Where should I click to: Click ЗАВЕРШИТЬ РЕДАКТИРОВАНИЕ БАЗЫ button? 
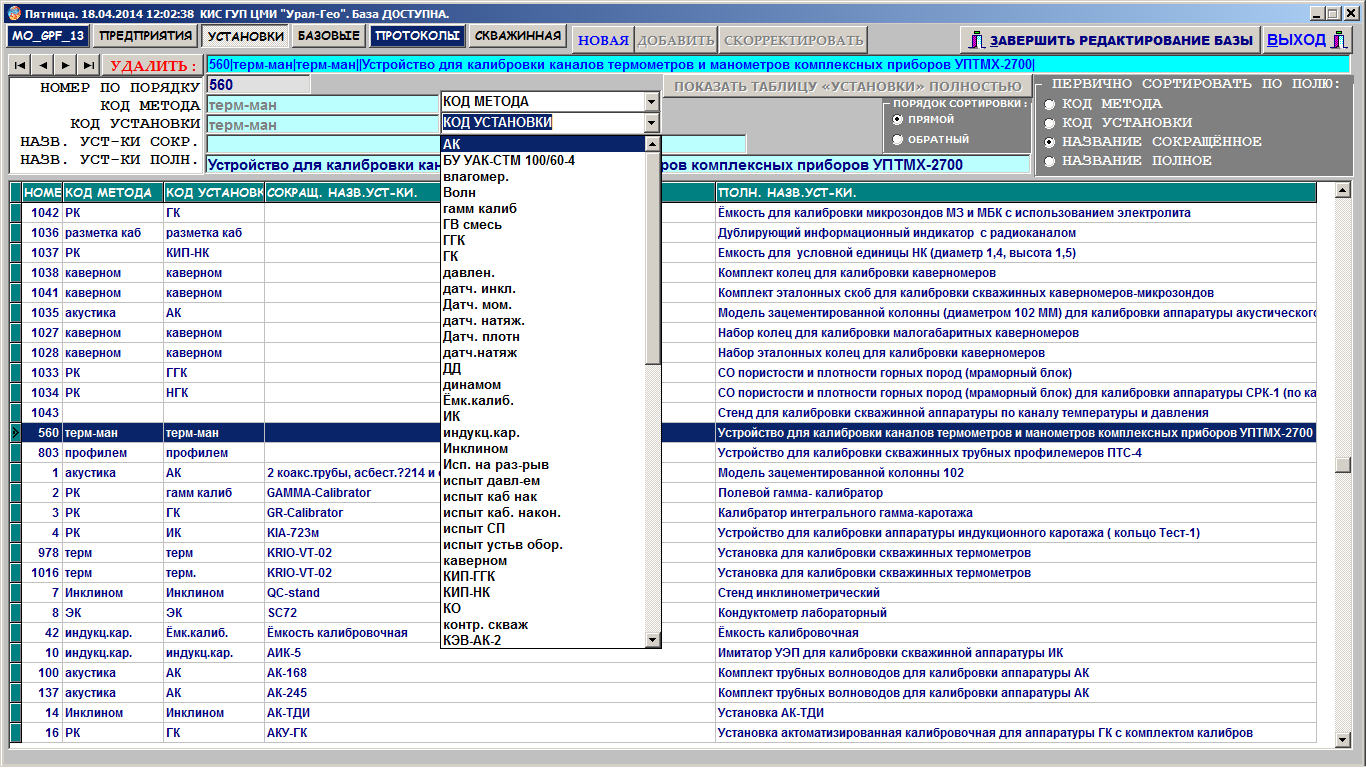(x=1109, y=40)
